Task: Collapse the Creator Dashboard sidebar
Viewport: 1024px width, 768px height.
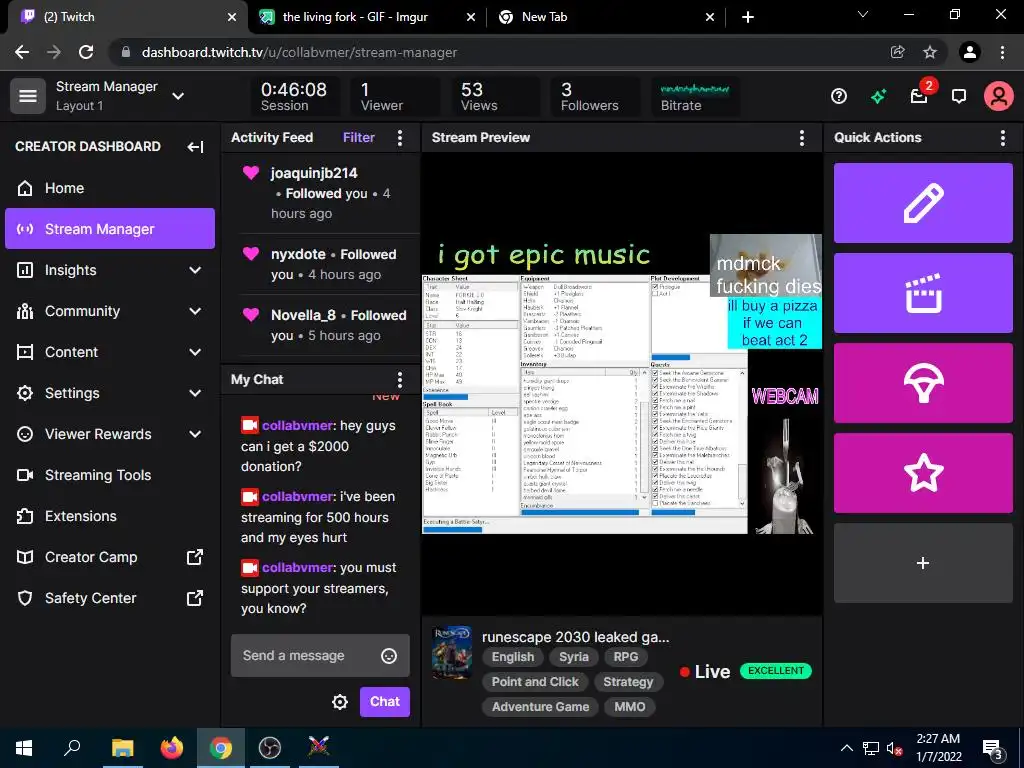Action: 195,147
